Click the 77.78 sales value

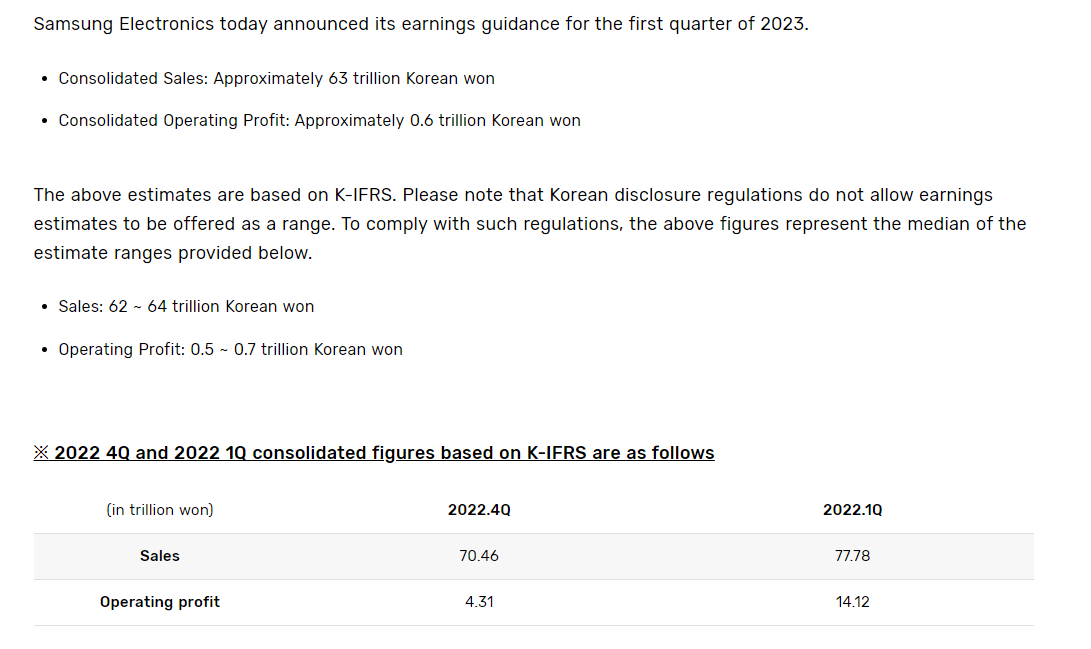point(852,556)
